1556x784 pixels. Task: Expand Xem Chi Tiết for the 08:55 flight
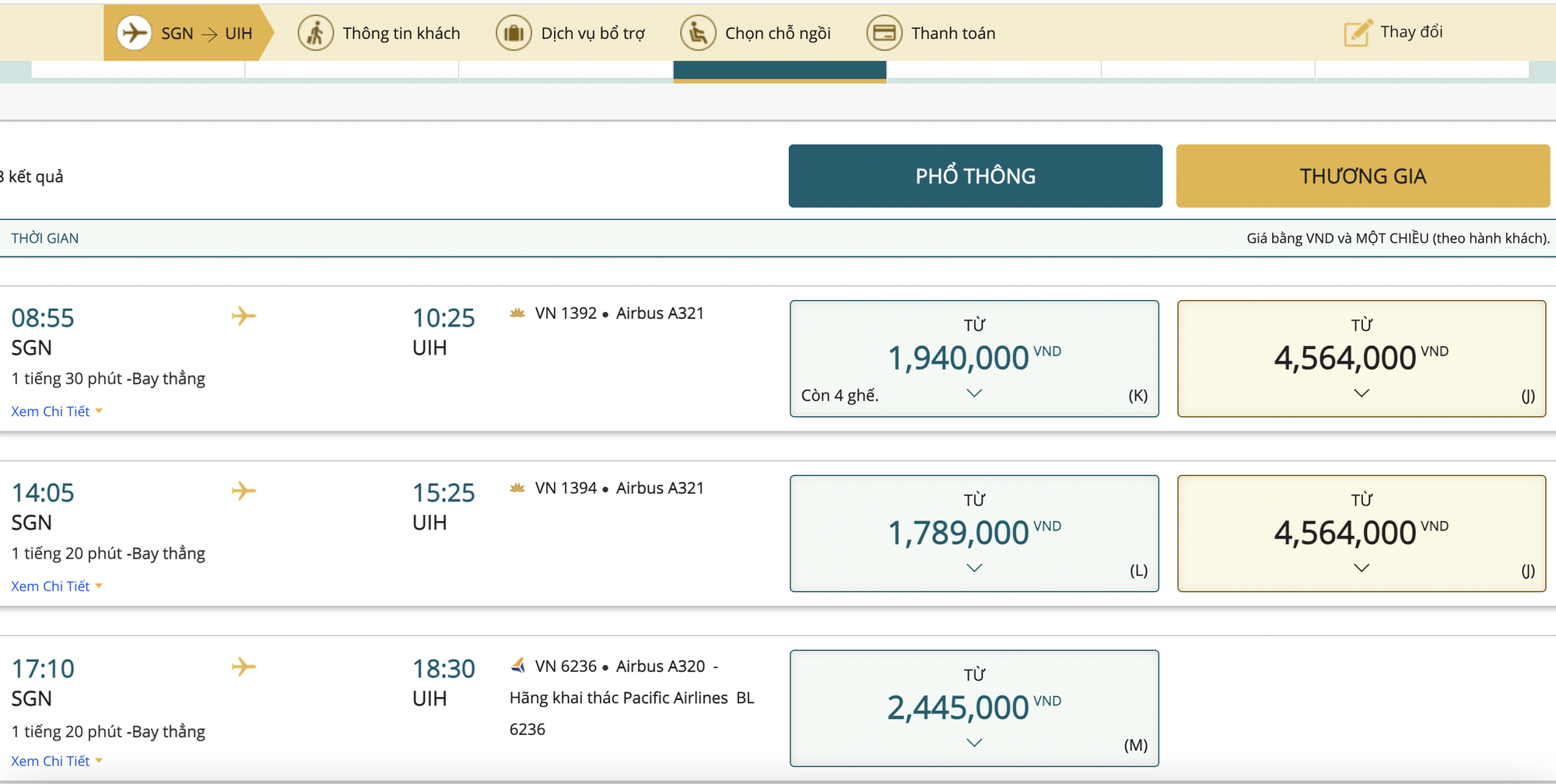pyautogui.click(x=57, y=411)
